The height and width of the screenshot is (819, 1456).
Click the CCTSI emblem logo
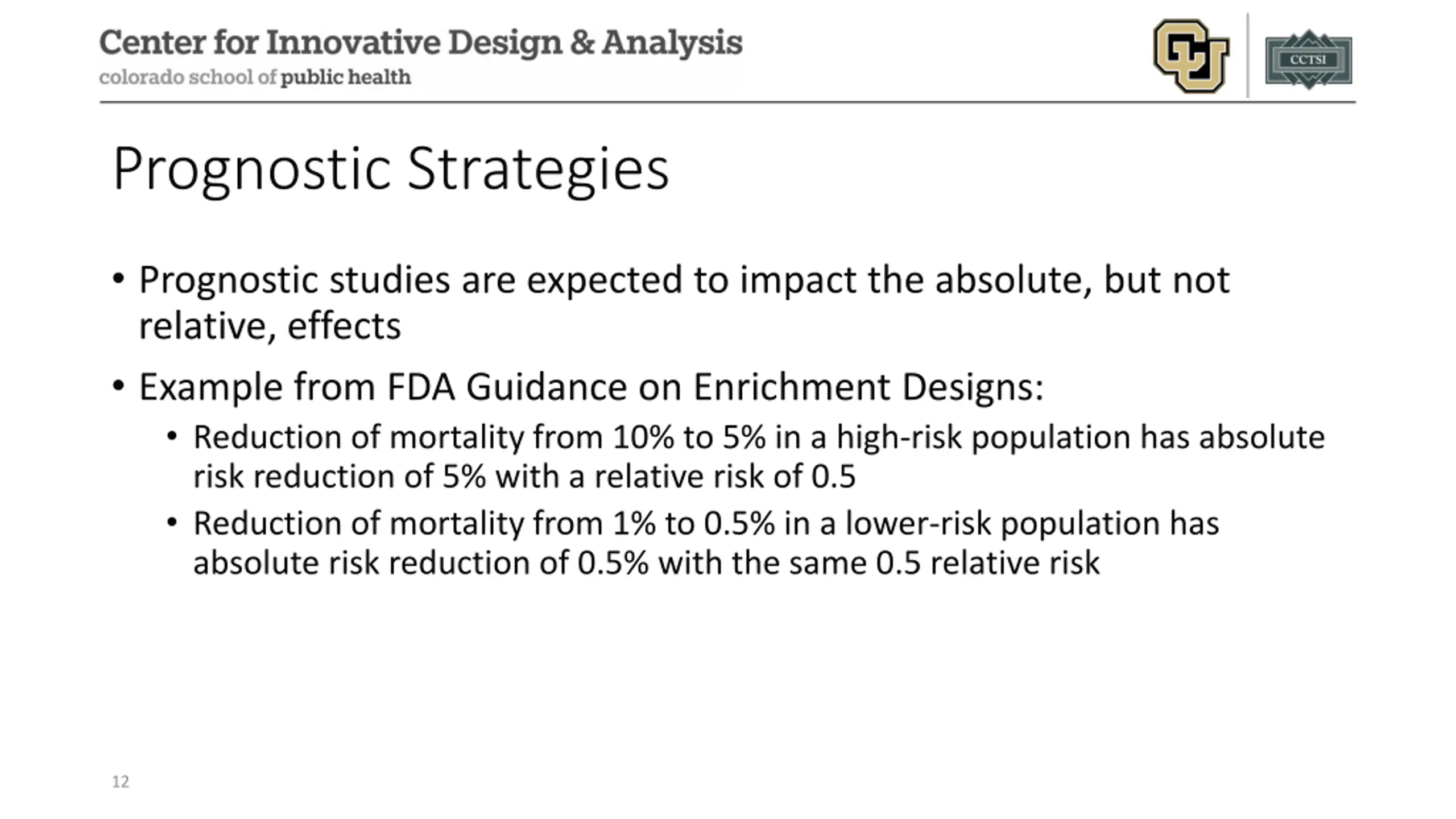click(x=1308, y=59)
